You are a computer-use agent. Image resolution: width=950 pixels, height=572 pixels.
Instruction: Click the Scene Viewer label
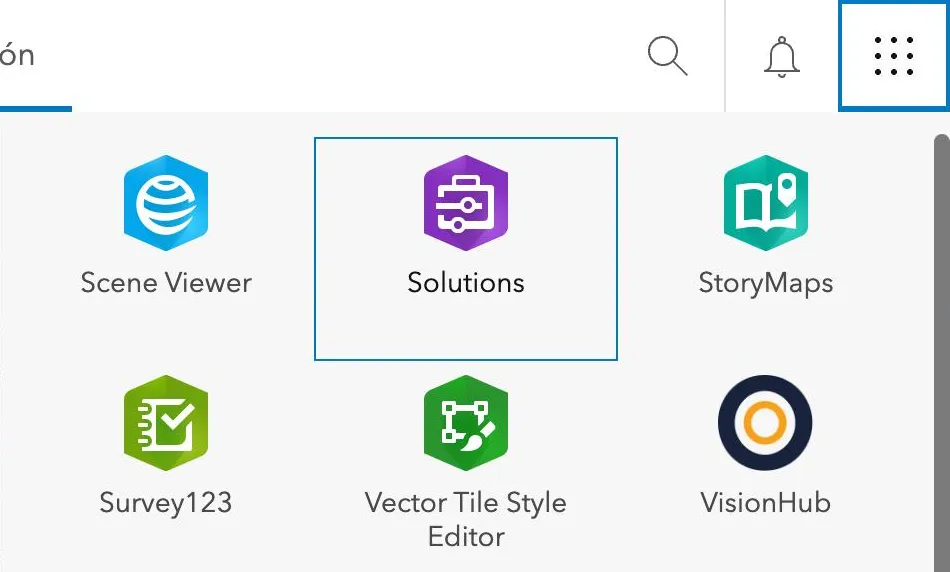(x=166, y=283)
